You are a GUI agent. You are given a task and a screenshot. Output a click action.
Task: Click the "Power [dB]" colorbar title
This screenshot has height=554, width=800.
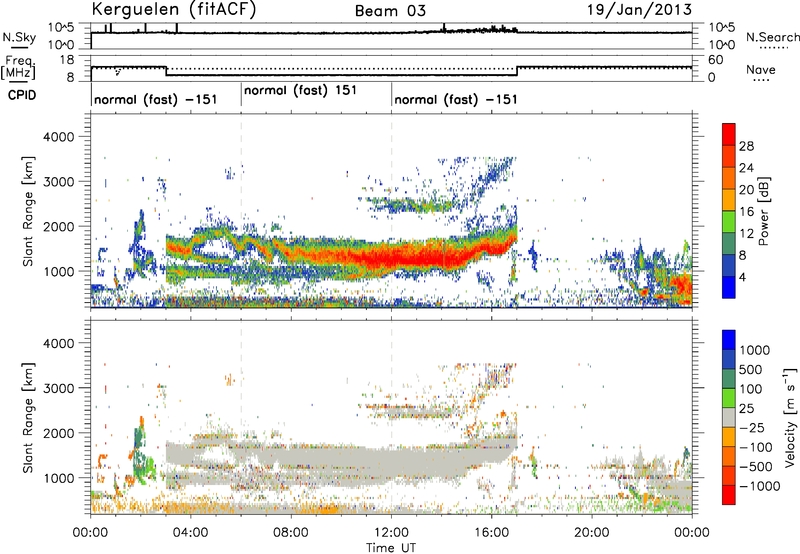click(x=763, y=211)
